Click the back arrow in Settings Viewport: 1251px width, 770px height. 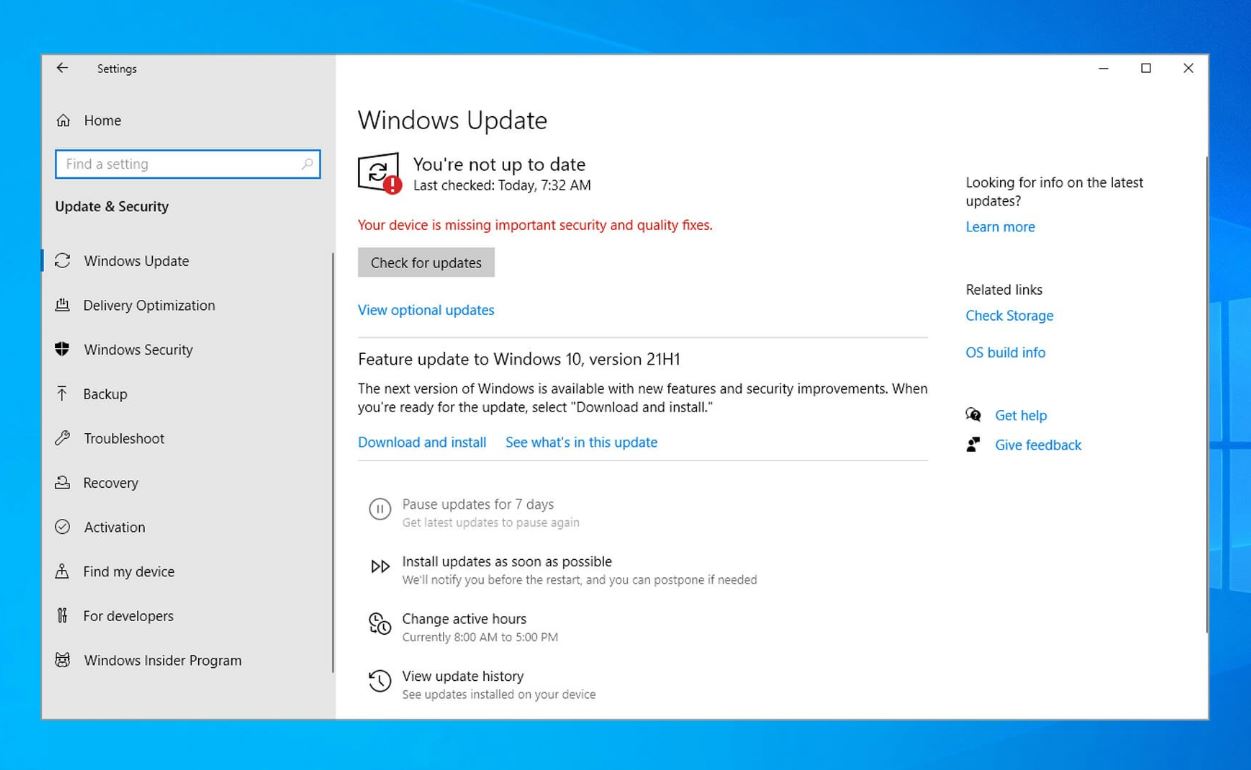(62, 68)
